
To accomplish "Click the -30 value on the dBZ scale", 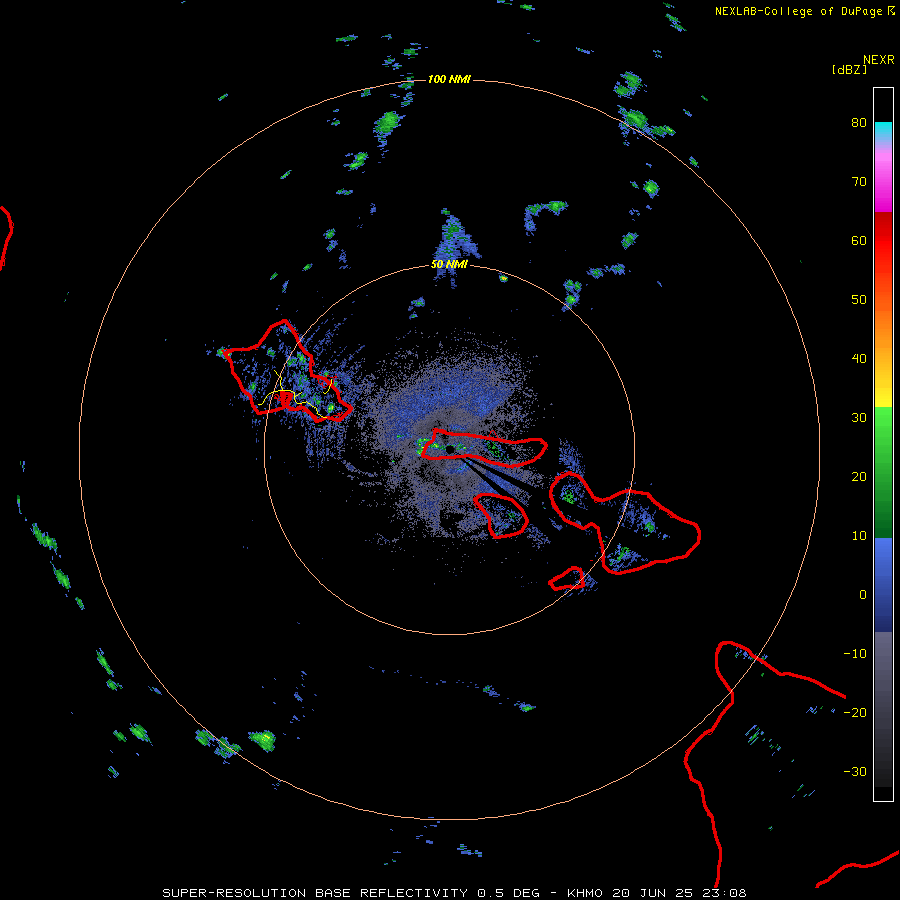I will (x=855, y=772).
